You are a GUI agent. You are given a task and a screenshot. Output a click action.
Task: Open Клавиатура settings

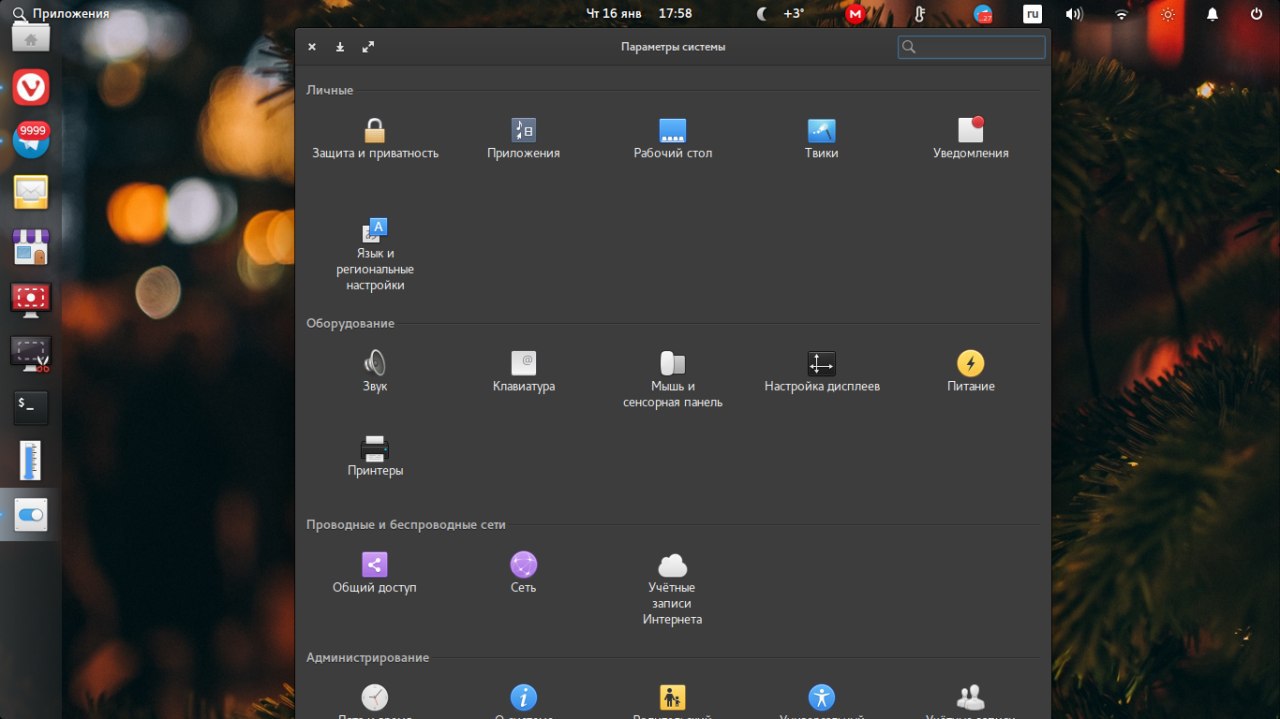coord(523,372)
